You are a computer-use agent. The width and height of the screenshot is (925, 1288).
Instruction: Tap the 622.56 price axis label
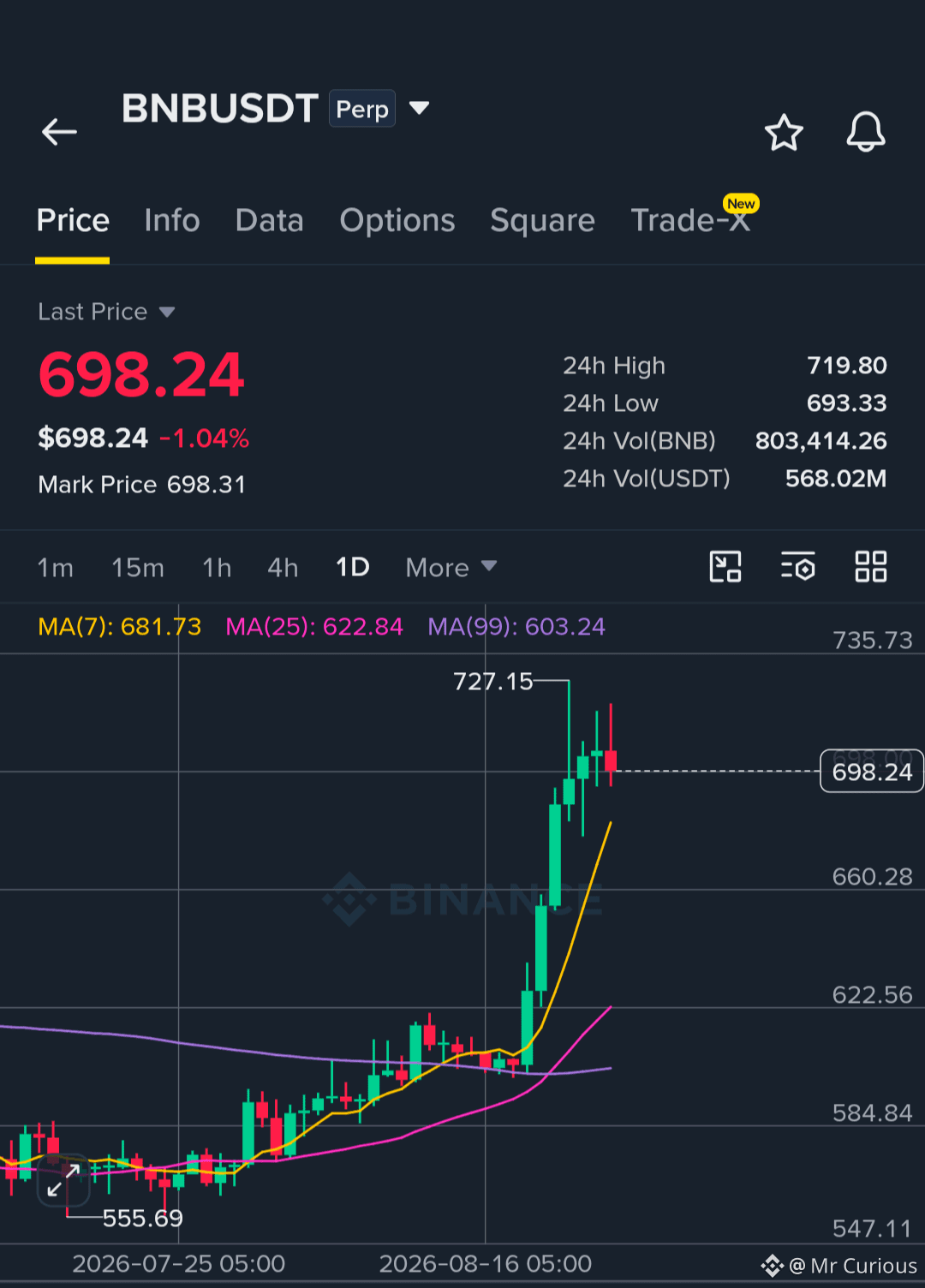pyautogui.click(x=873, y=995)
